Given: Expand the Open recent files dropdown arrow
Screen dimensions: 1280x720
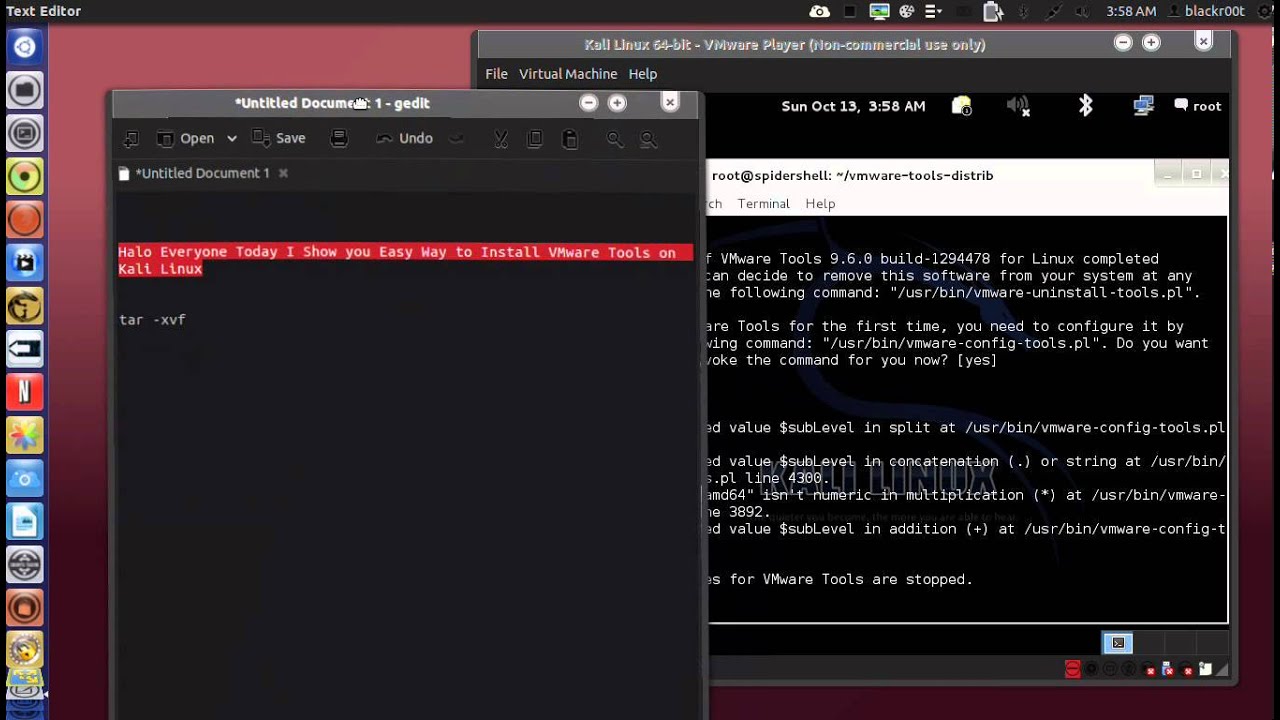Looking at the screenshot, I should coord(231,139).
